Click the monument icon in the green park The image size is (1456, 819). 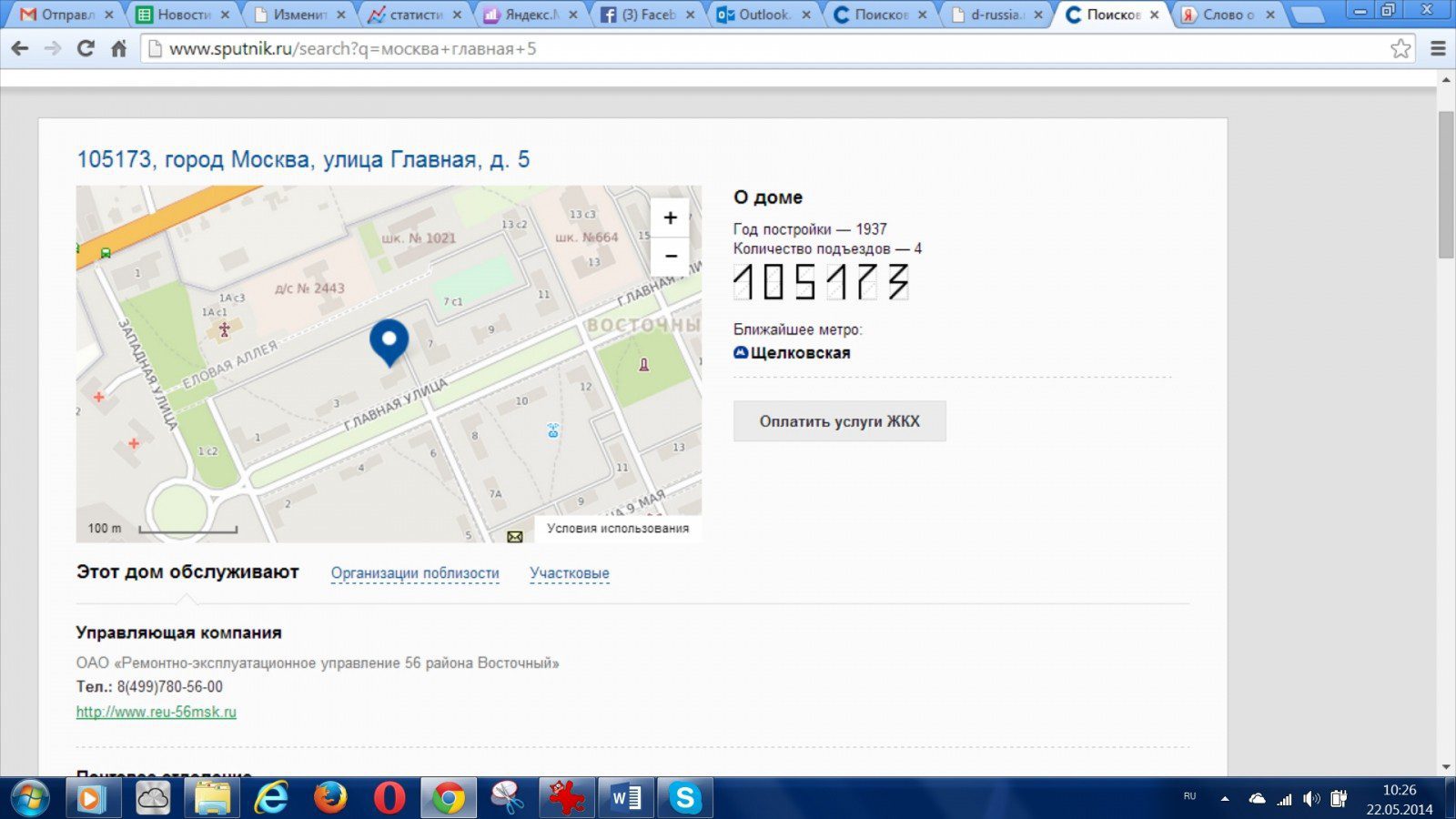[x=643, y=365]
